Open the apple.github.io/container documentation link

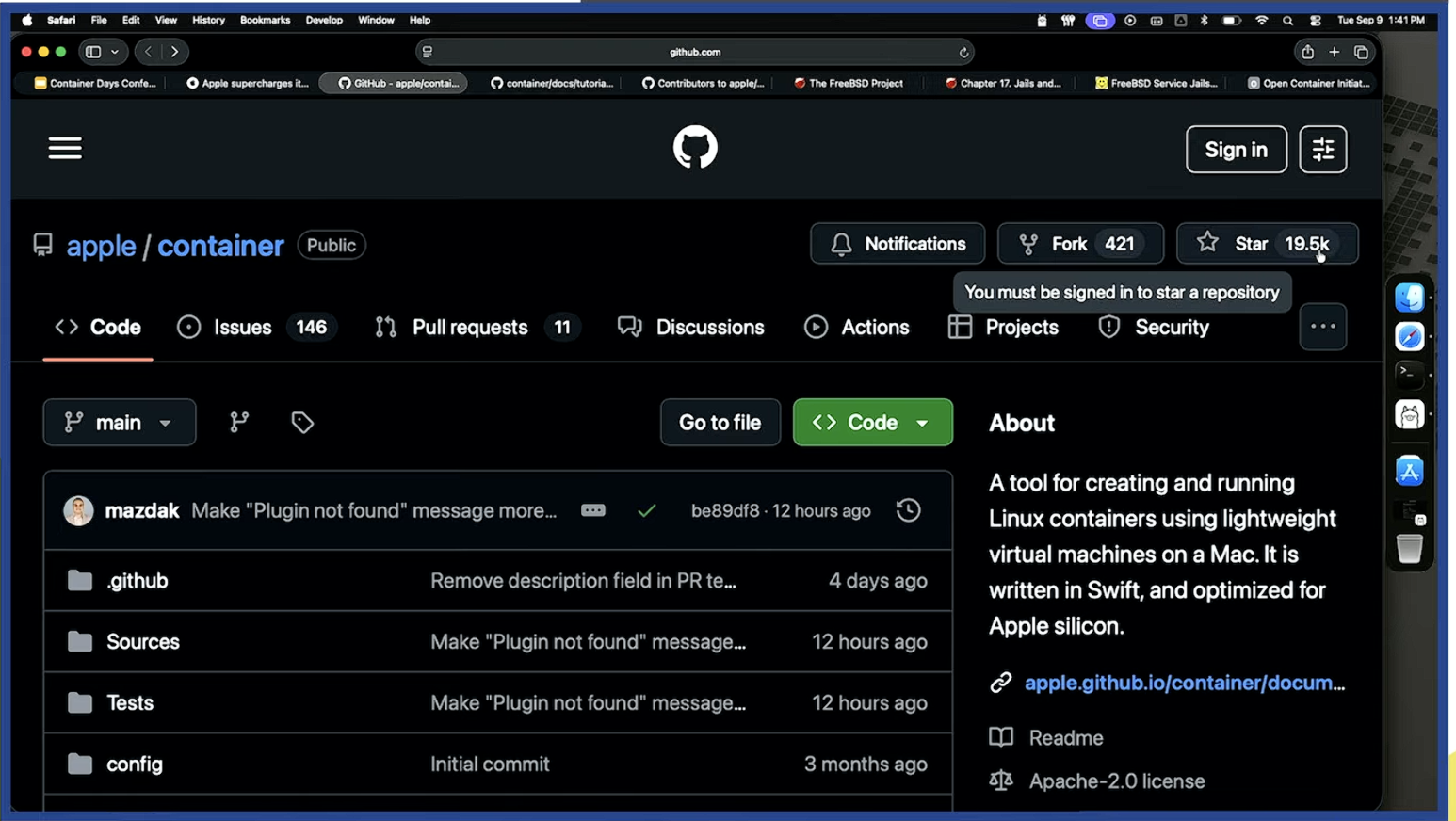click(x=1184, y=683)
